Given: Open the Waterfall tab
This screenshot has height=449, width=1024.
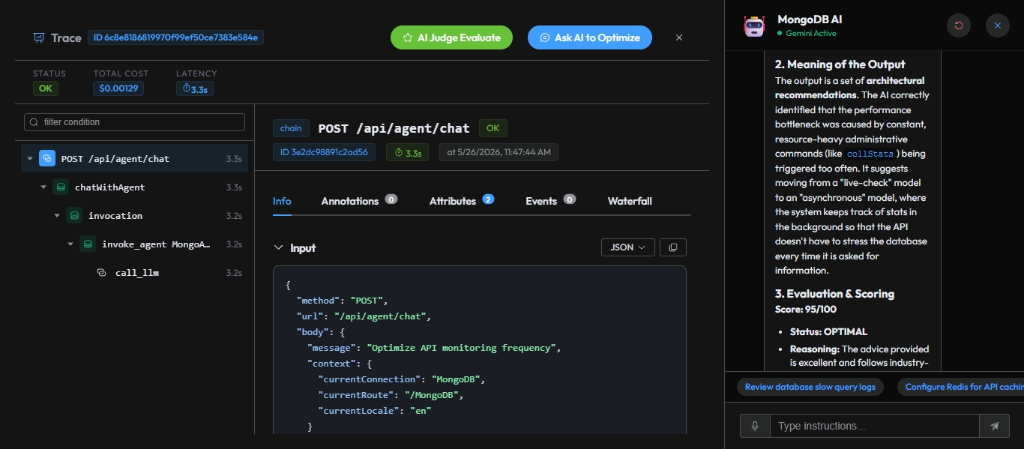Looking at the screenshot, I should [630, 201].
